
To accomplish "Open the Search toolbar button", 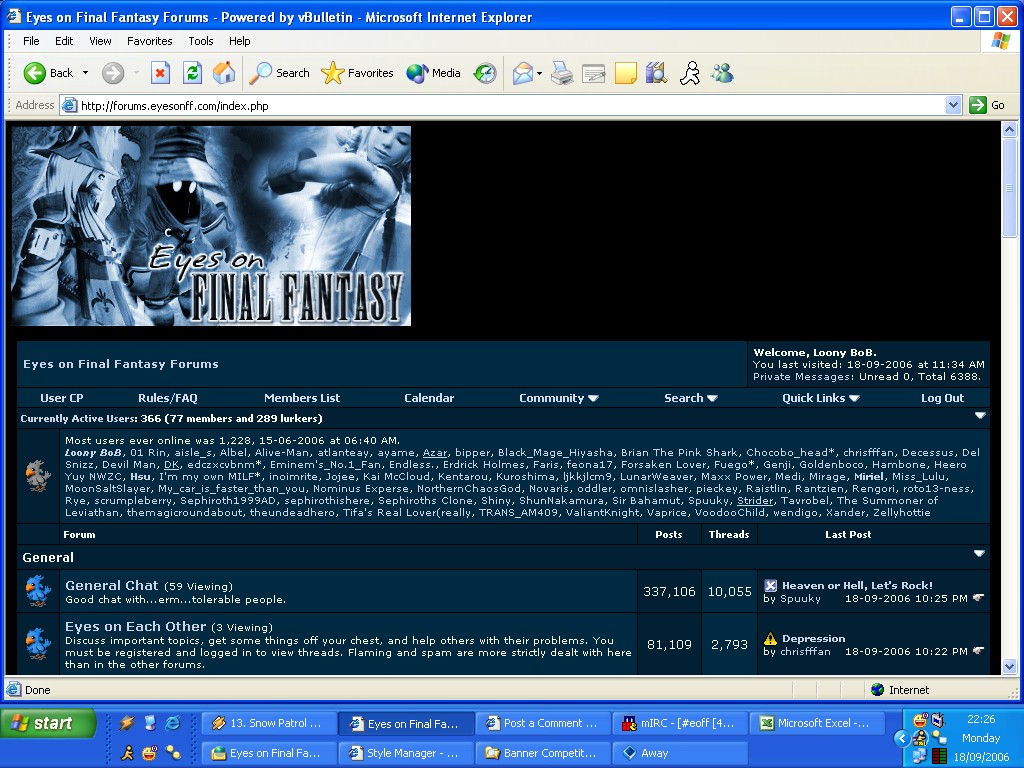I will click(280, 73).
